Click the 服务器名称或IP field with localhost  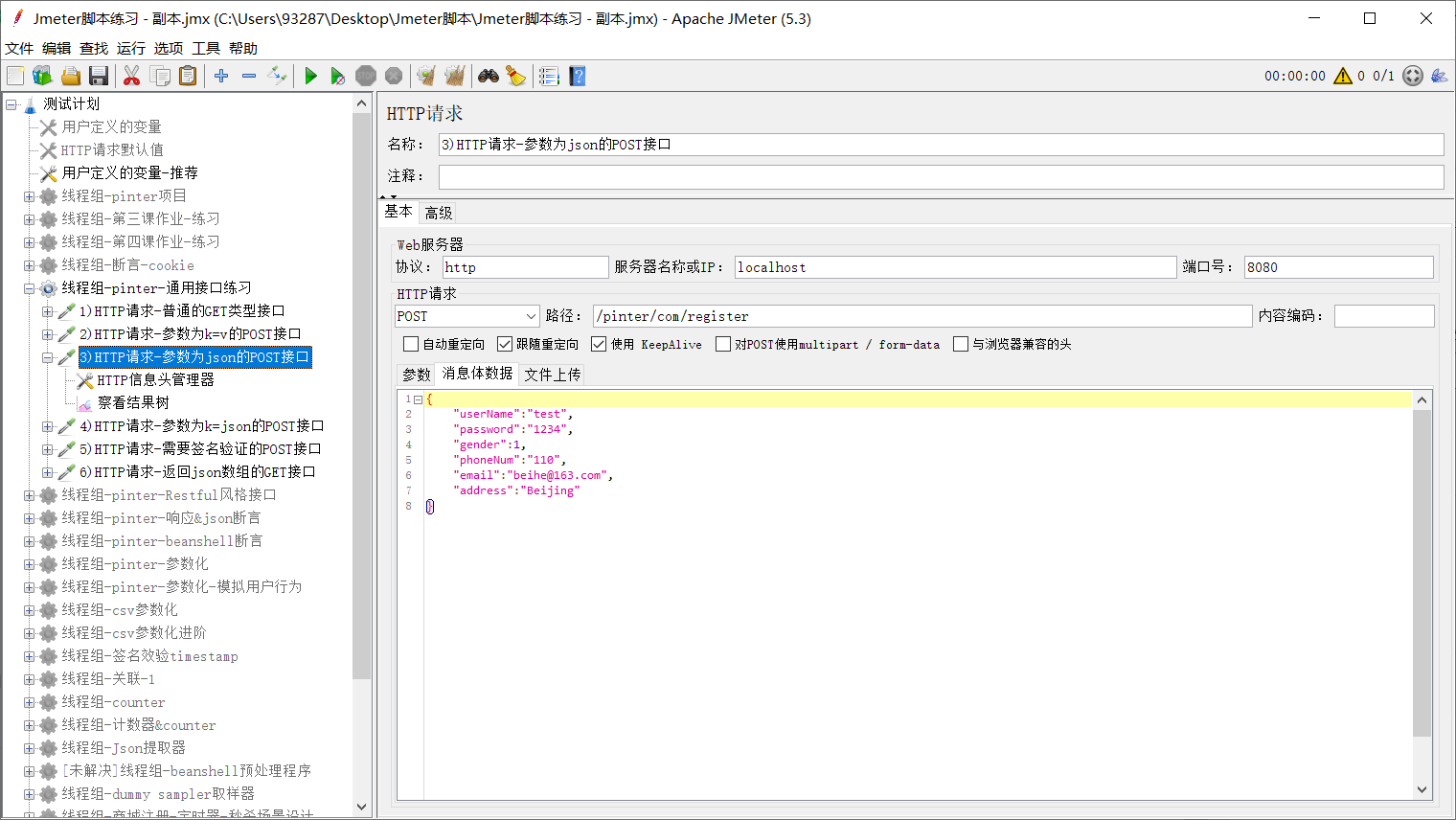coord(955,267)
